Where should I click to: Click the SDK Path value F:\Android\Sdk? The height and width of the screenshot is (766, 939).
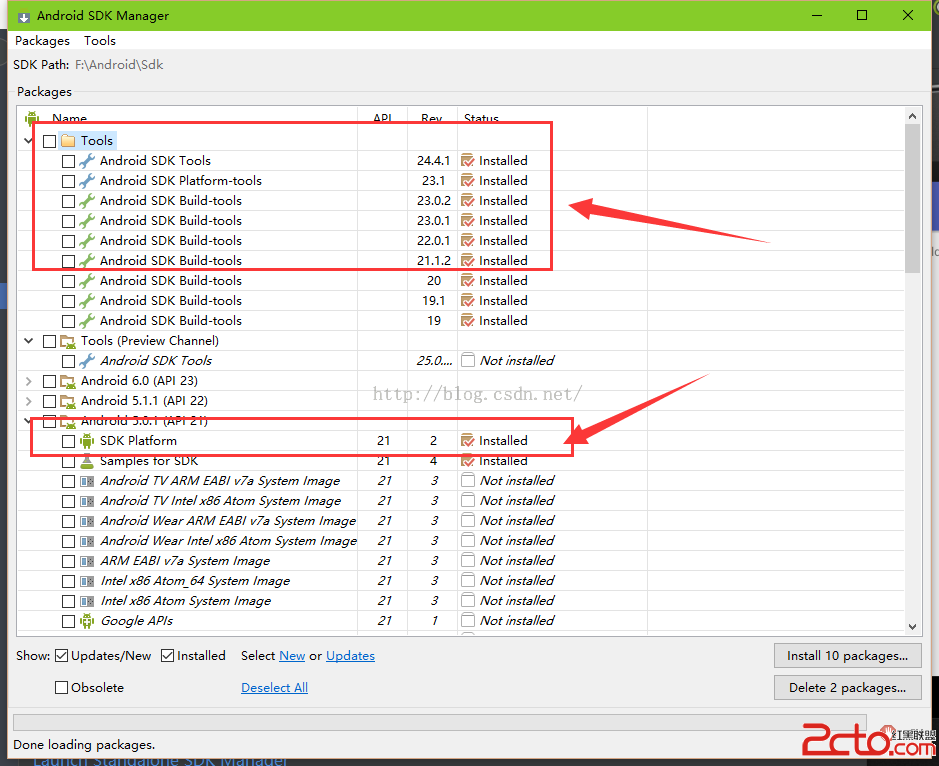[119, 65]
